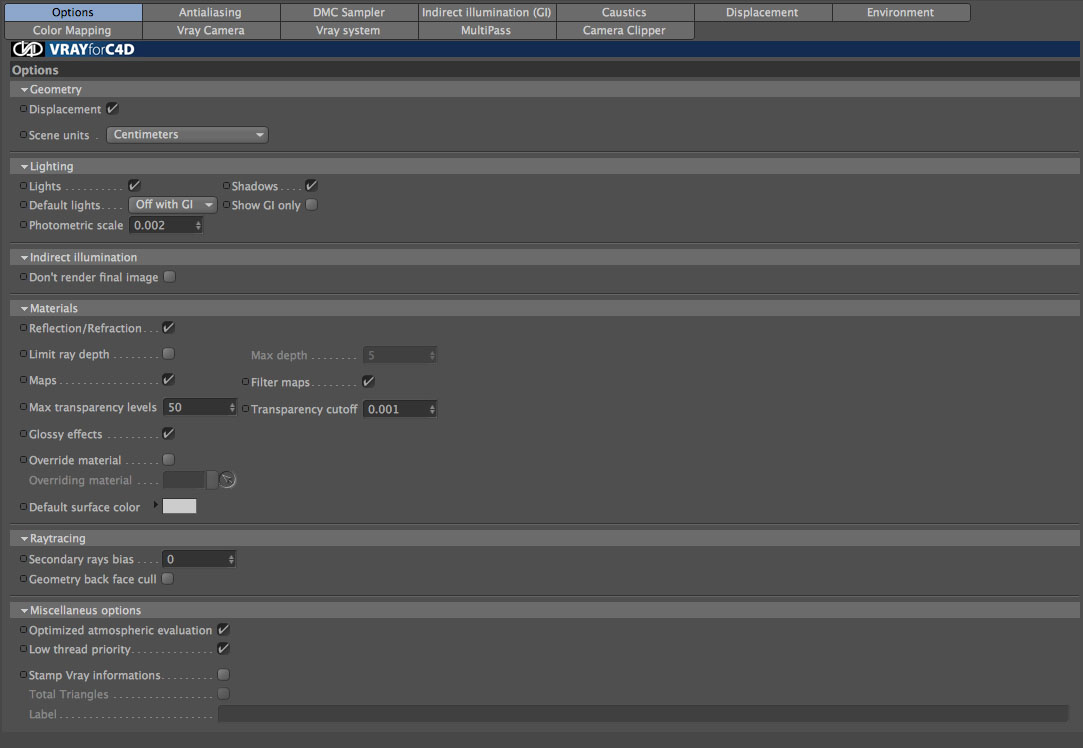
Task: Toggle the Filter maps checkbox
Action: pyautogui.click(x=368, y=381)
